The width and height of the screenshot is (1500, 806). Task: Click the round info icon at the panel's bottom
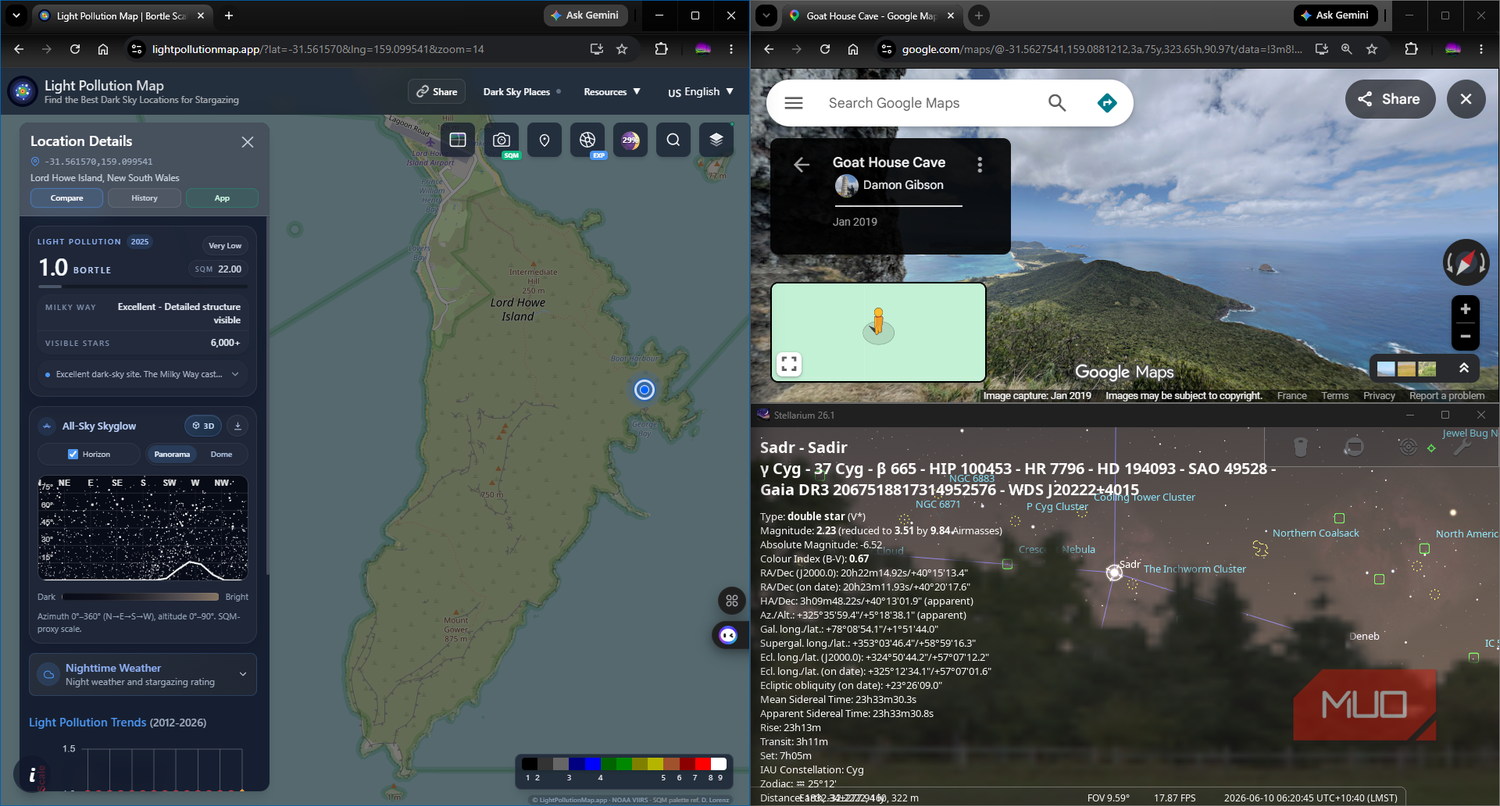point(33,775)
